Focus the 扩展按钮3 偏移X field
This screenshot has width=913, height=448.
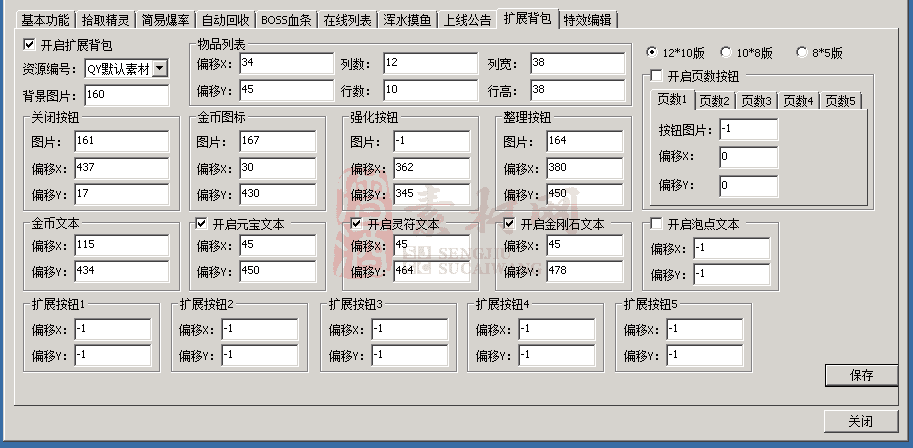click(410, 330)
